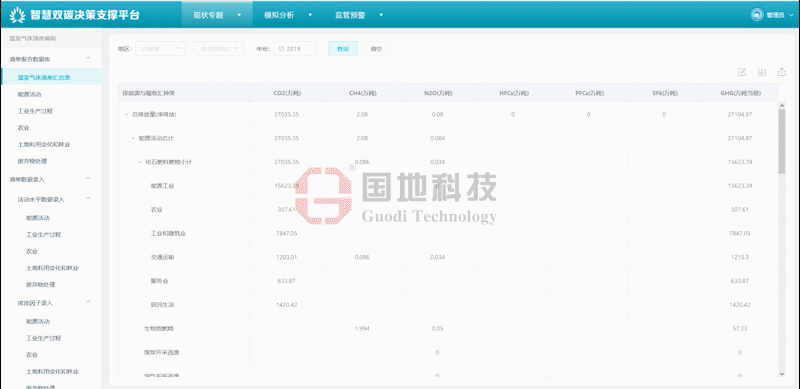Viewport: 800px width, 389px height.
Task: Collapse the 能源活动总计 table row
Action: (x=133, y=138)
